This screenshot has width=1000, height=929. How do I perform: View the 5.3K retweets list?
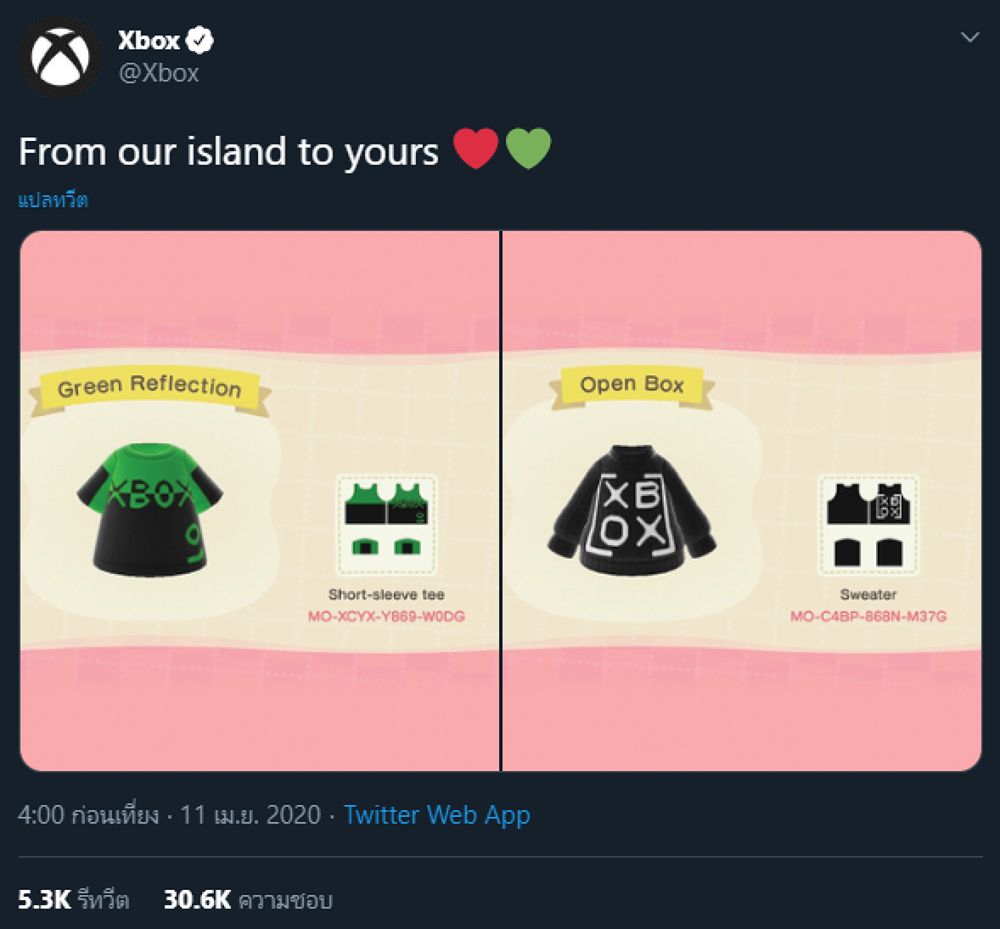click(x=74, y=900)
